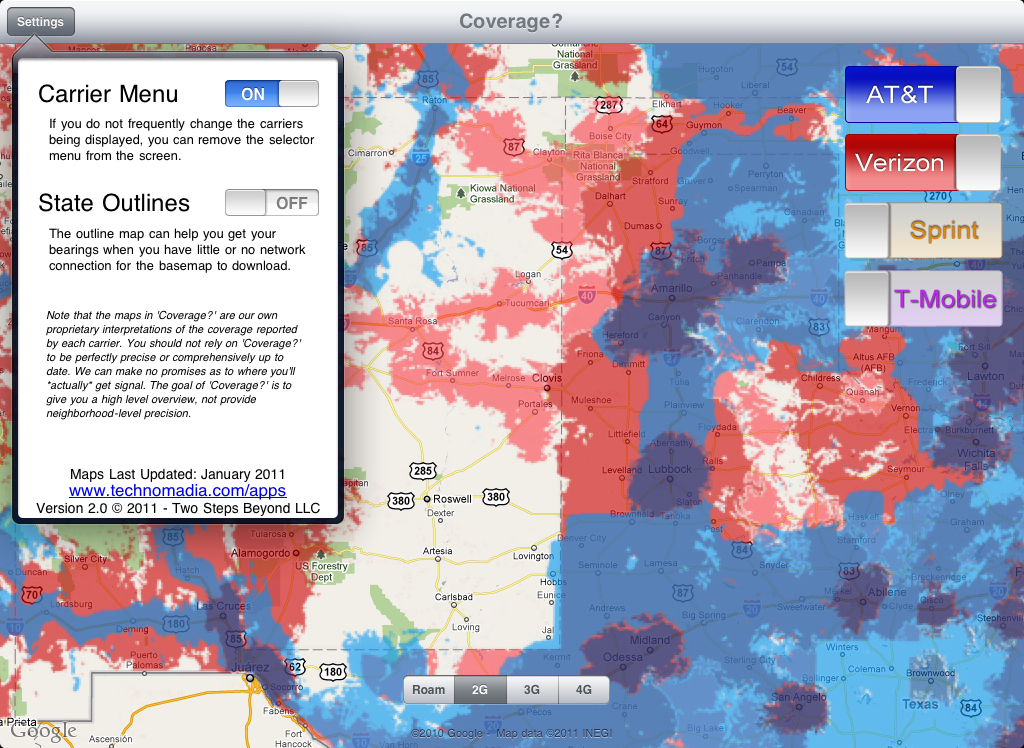
Task: Click the US 70 highway shield
Action: (x=32, y=596)
